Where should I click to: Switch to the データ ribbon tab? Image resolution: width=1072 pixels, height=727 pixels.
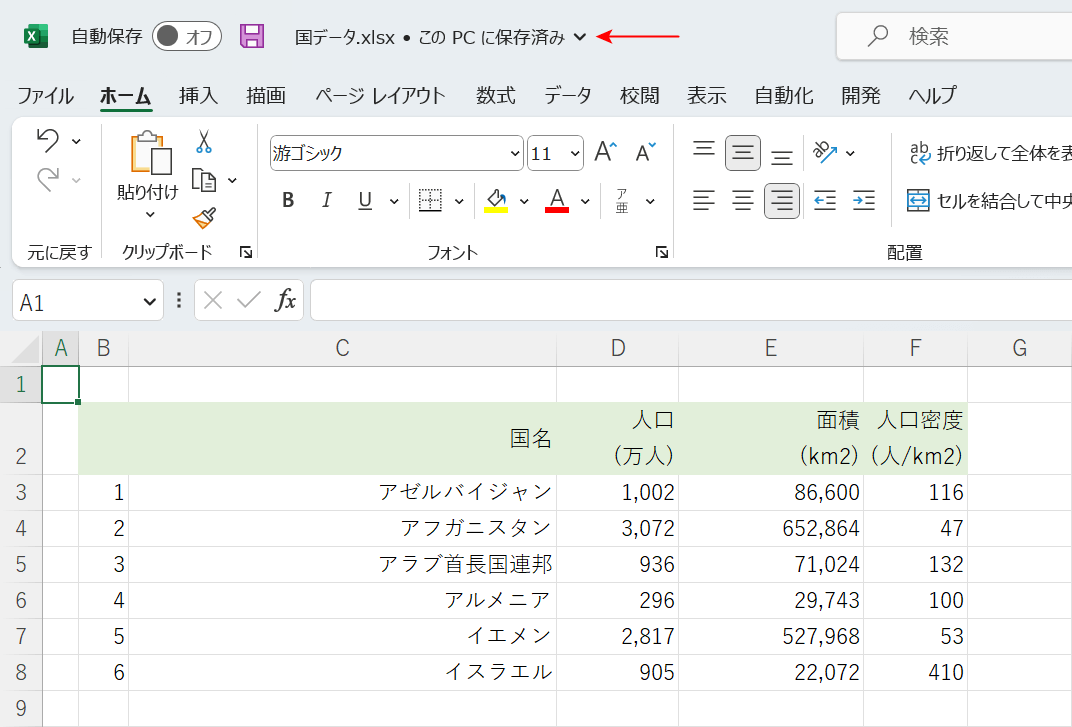click(567, 96)
